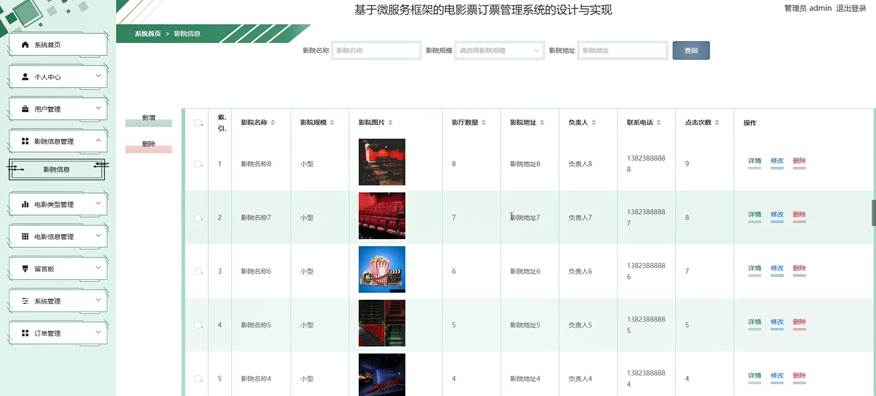Select the 影院信息 submenu item
This screenshot has width=876, height=396.
(56, 169)
